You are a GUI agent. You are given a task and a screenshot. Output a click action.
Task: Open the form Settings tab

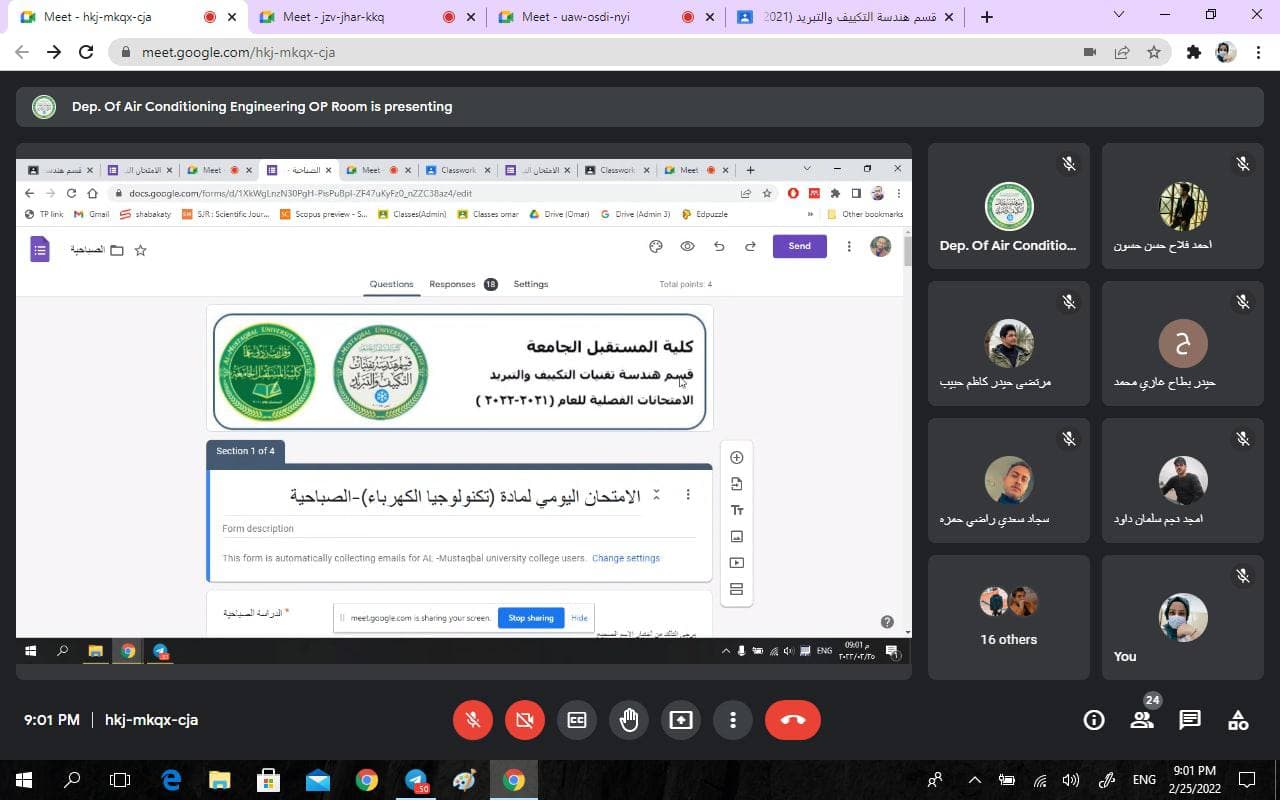pyautogui.click(x=530, y=284)
